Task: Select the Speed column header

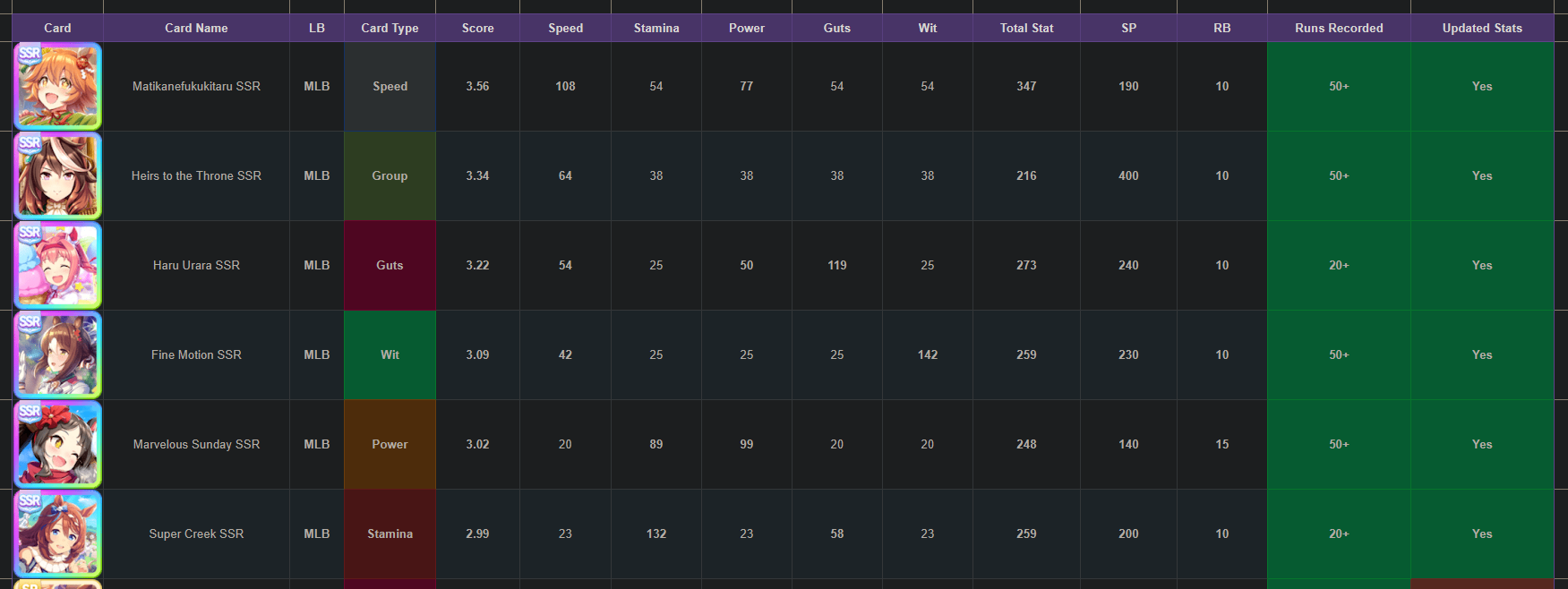Action: (x=565, y=28)
